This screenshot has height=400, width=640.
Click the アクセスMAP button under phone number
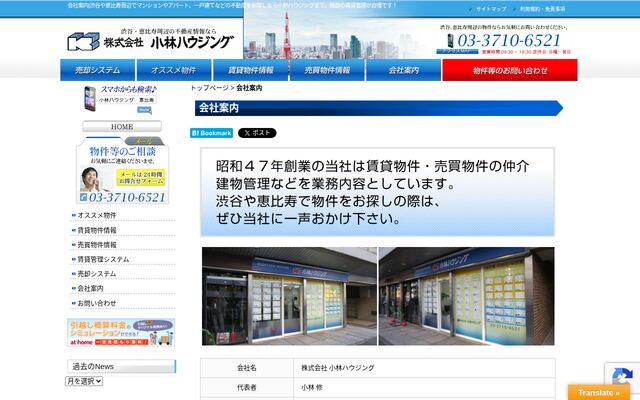click(457, 51)
